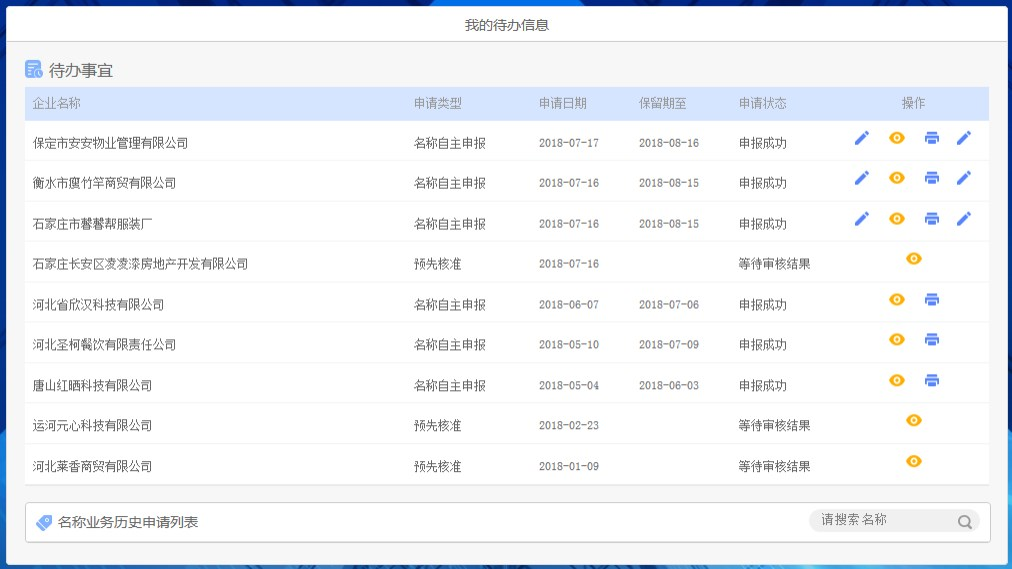Screen dimensions: 1012x569
Task: View the 运河元心科技有限公司 application details
Action: click(x=913, y=421)
